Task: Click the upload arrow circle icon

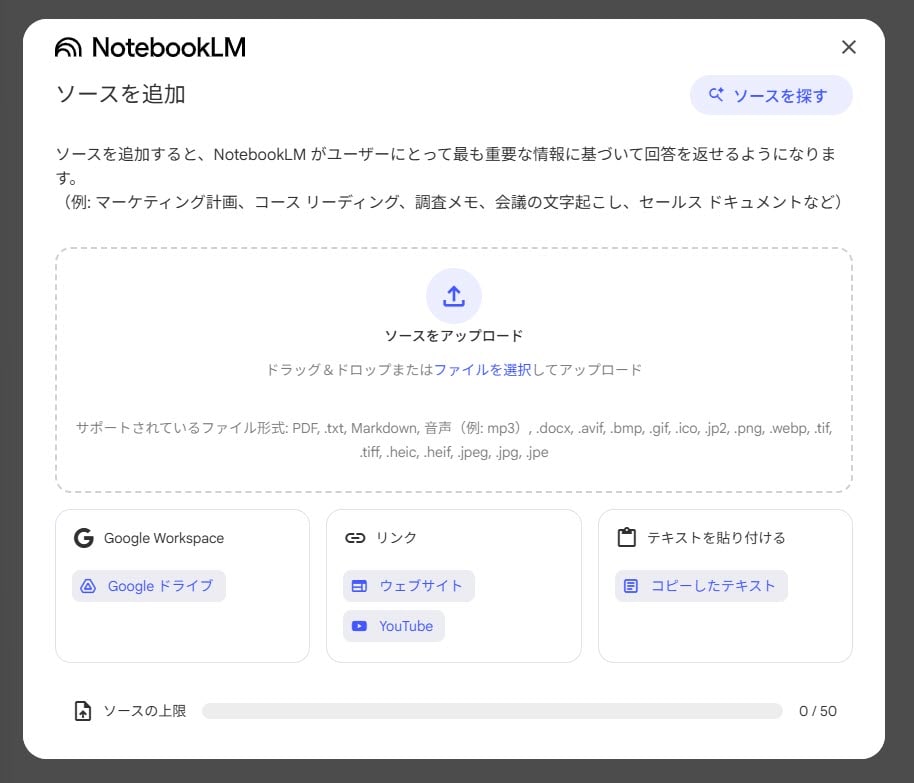Action: pyautogui.click(x=454, y=296)
